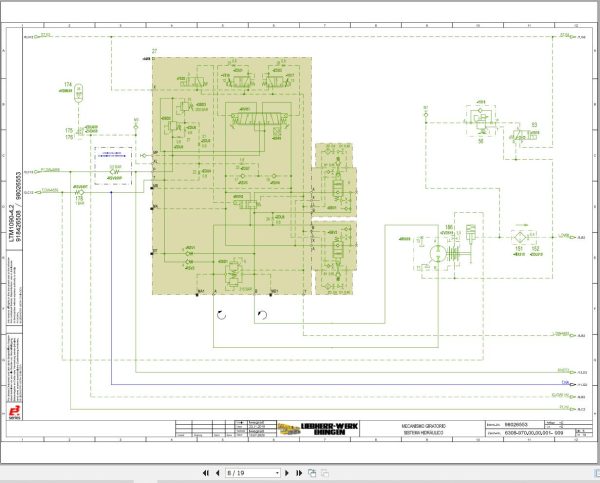Open the page number dropdown
Viewport: 600px width, 483px height.
tap(277, 473)
